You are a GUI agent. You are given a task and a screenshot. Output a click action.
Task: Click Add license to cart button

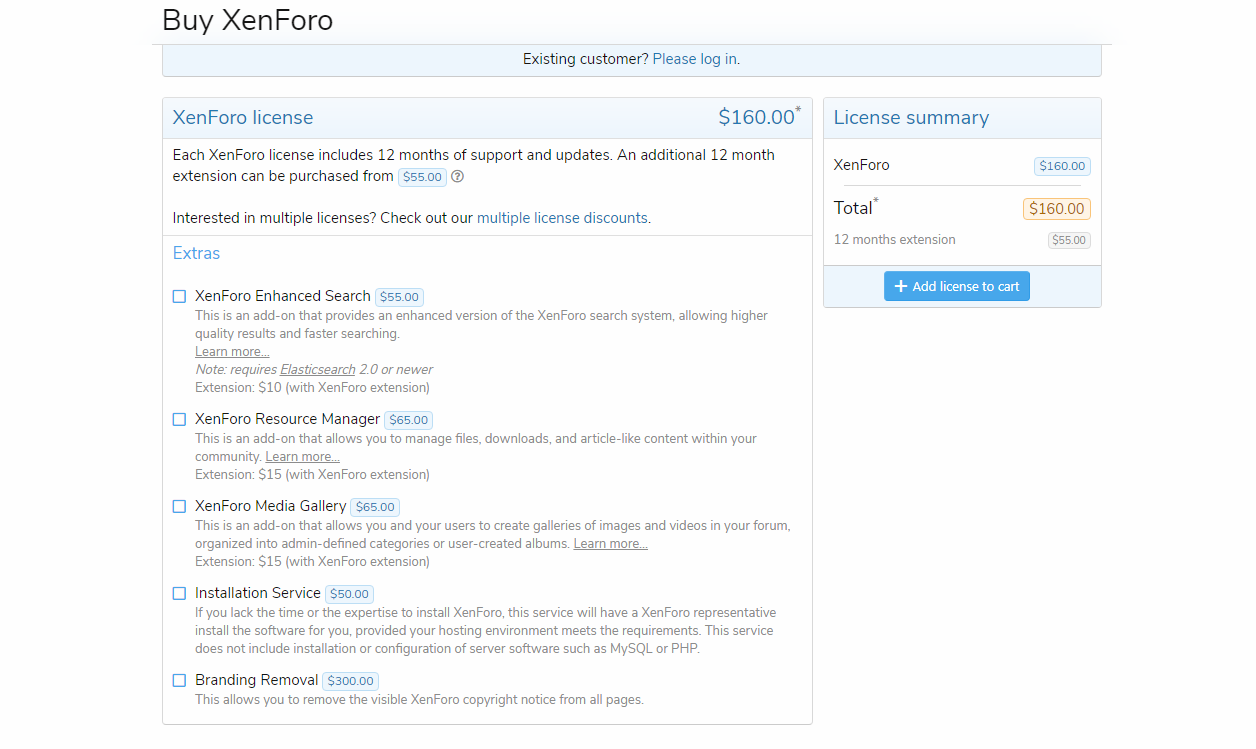pyautogui.click(x=956, y=286)
